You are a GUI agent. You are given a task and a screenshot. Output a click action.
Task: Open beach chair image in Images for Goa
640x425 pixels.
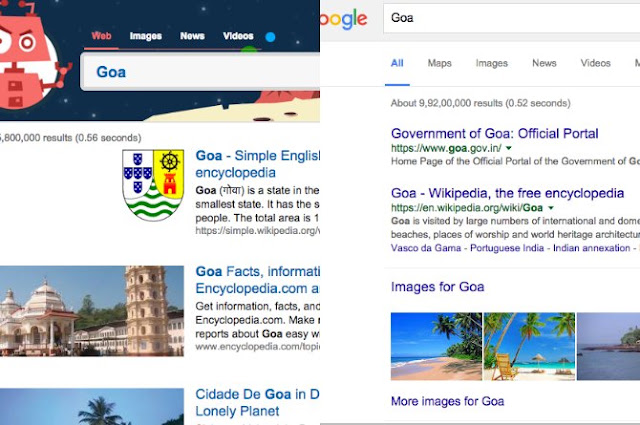click(529, 347)
